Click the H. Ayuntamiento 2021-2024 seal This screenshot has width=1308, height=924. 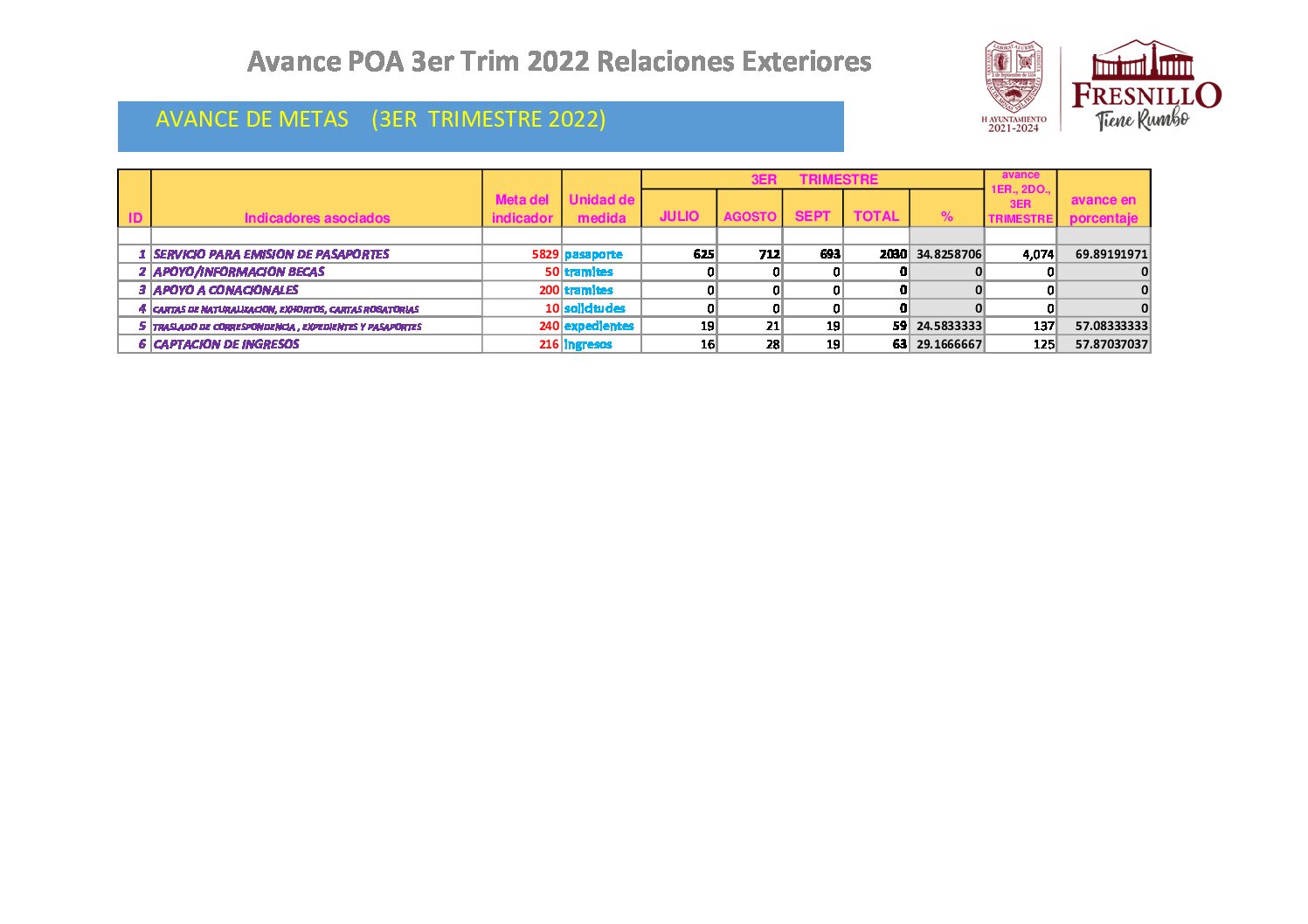(x=1014, y=86)
